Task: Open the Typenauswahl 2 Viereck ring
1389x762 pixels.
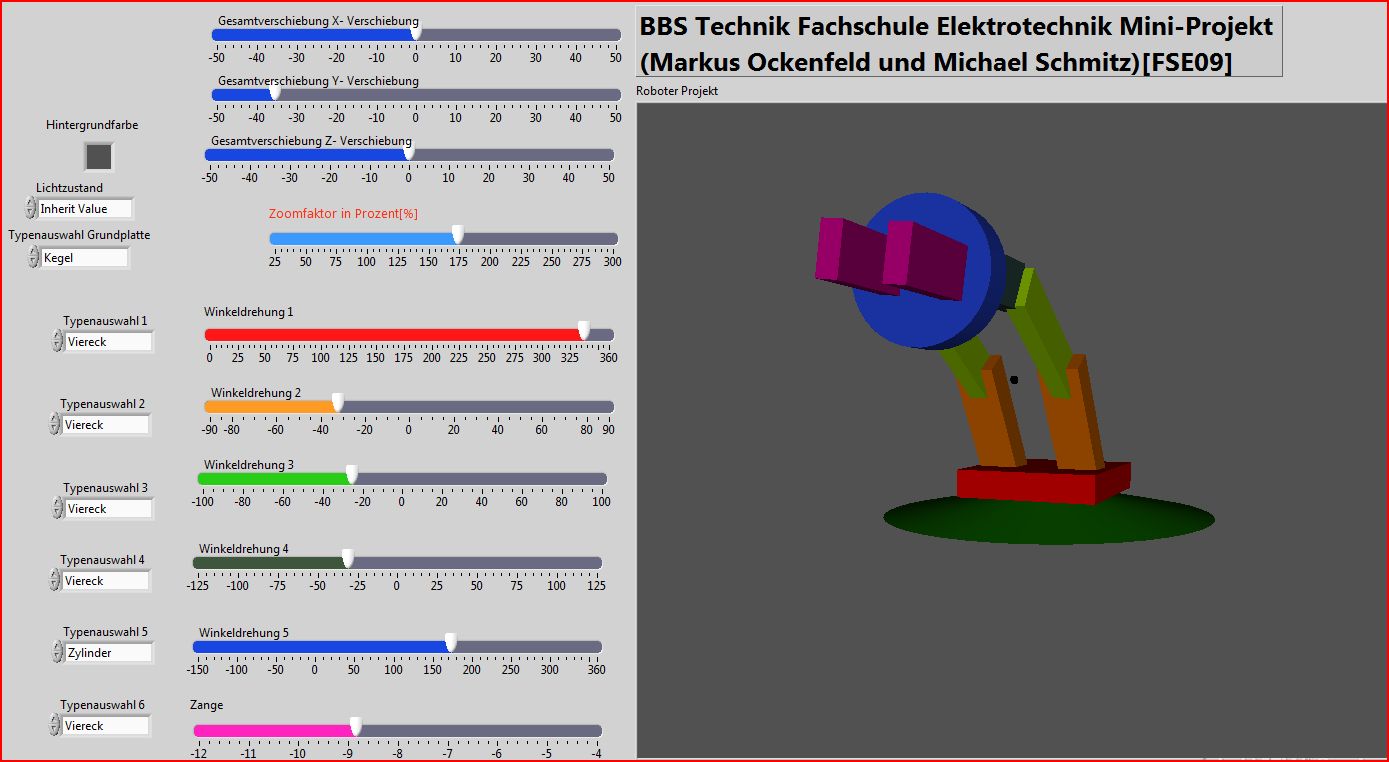Action: coord(106,425)
